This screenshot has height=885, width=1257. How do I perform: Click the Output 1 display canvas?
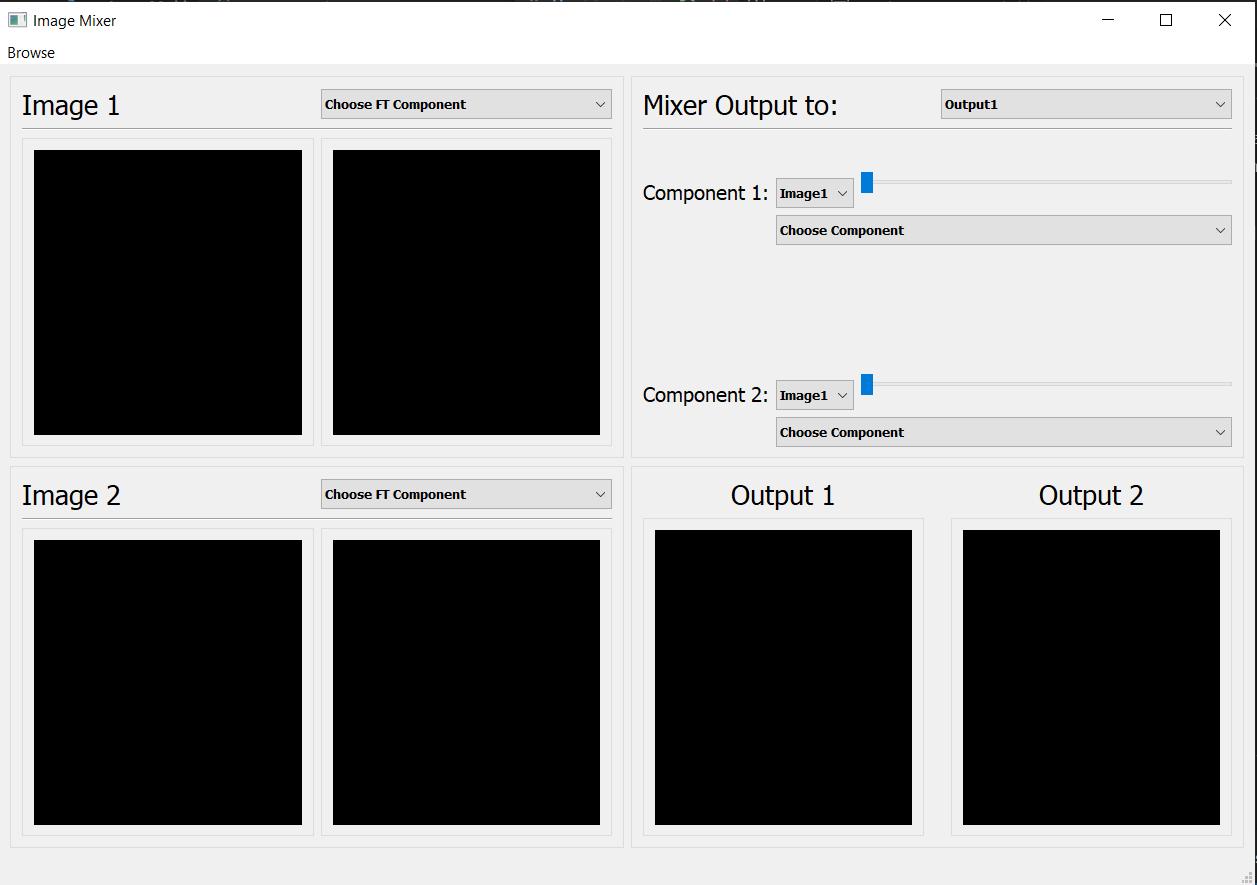click(x=783, y=677)
